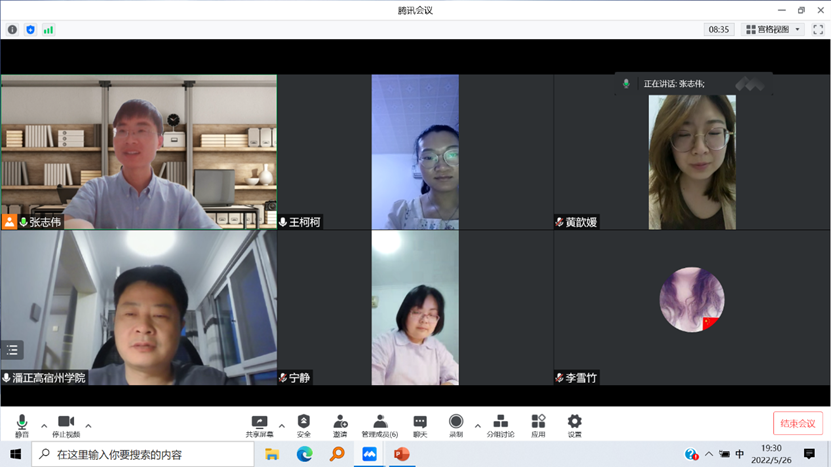
Task: Open the Grid View layout menu
Action: pos(773,30)
